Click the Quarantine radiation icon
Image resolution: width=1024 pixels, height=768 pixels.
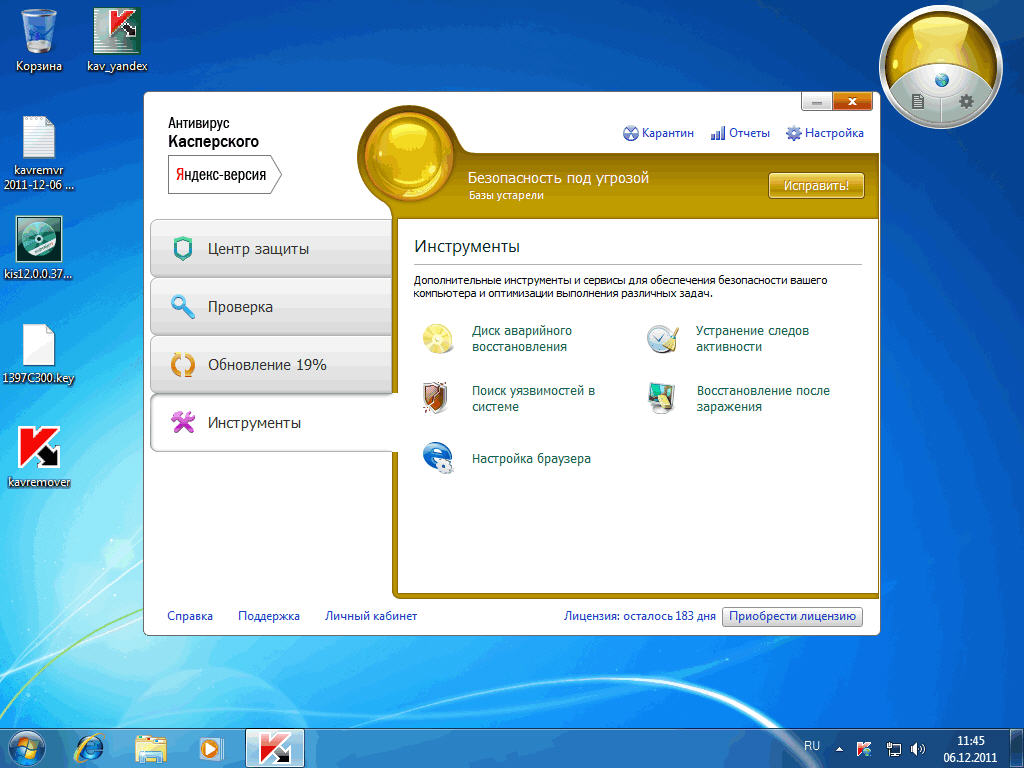point(630,133)
